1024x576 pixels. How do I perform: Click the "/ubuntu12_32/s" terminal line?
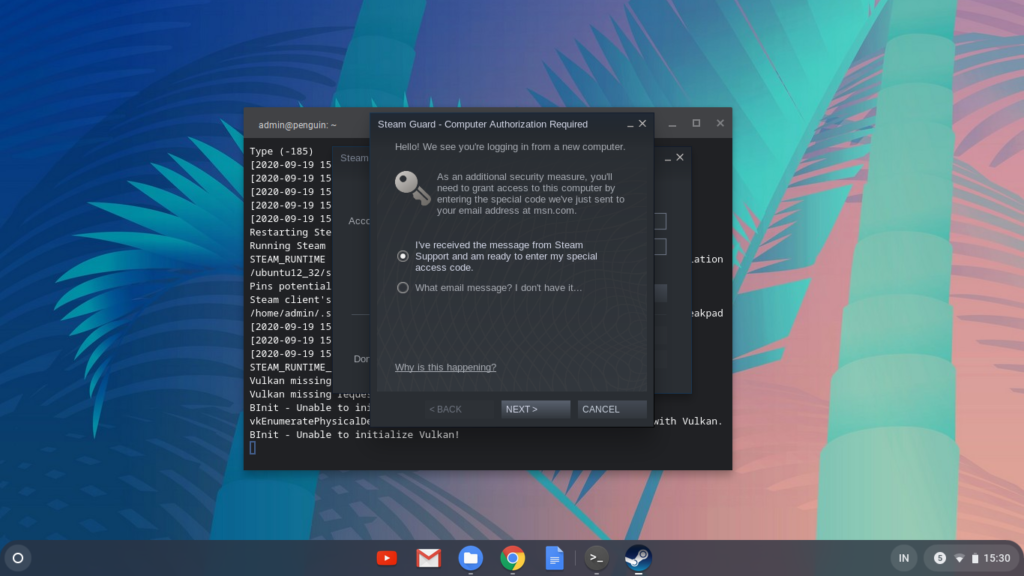point(291,272)
